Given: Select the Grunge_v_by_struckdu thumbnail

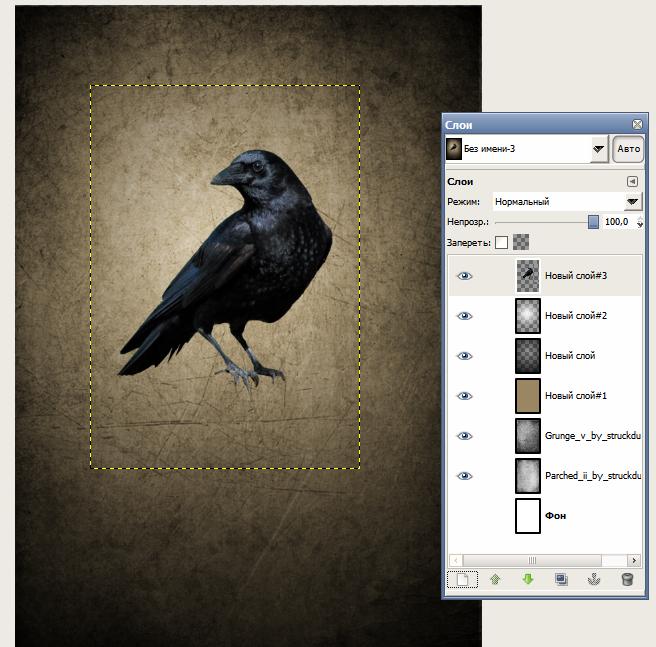Looking at the screenshot, I should pyautogui.click(x=528, y=436).
